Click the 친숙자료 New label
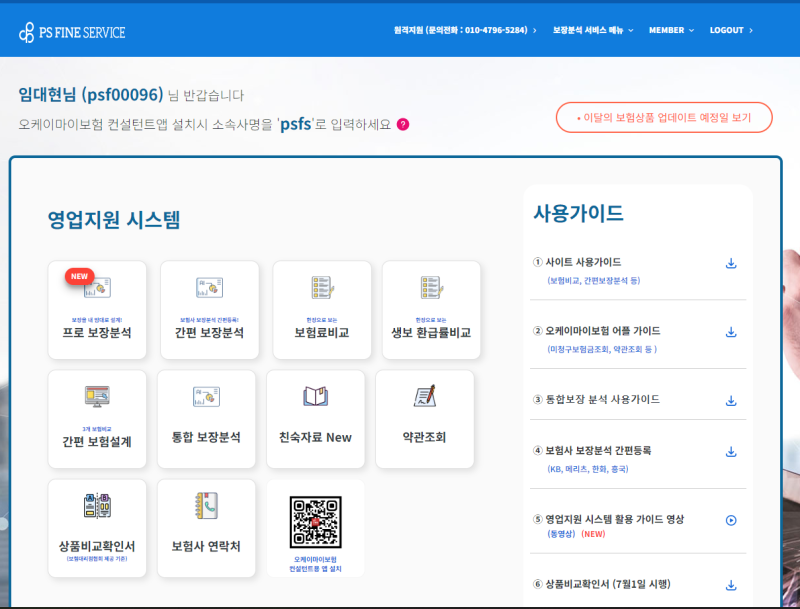 315,437
